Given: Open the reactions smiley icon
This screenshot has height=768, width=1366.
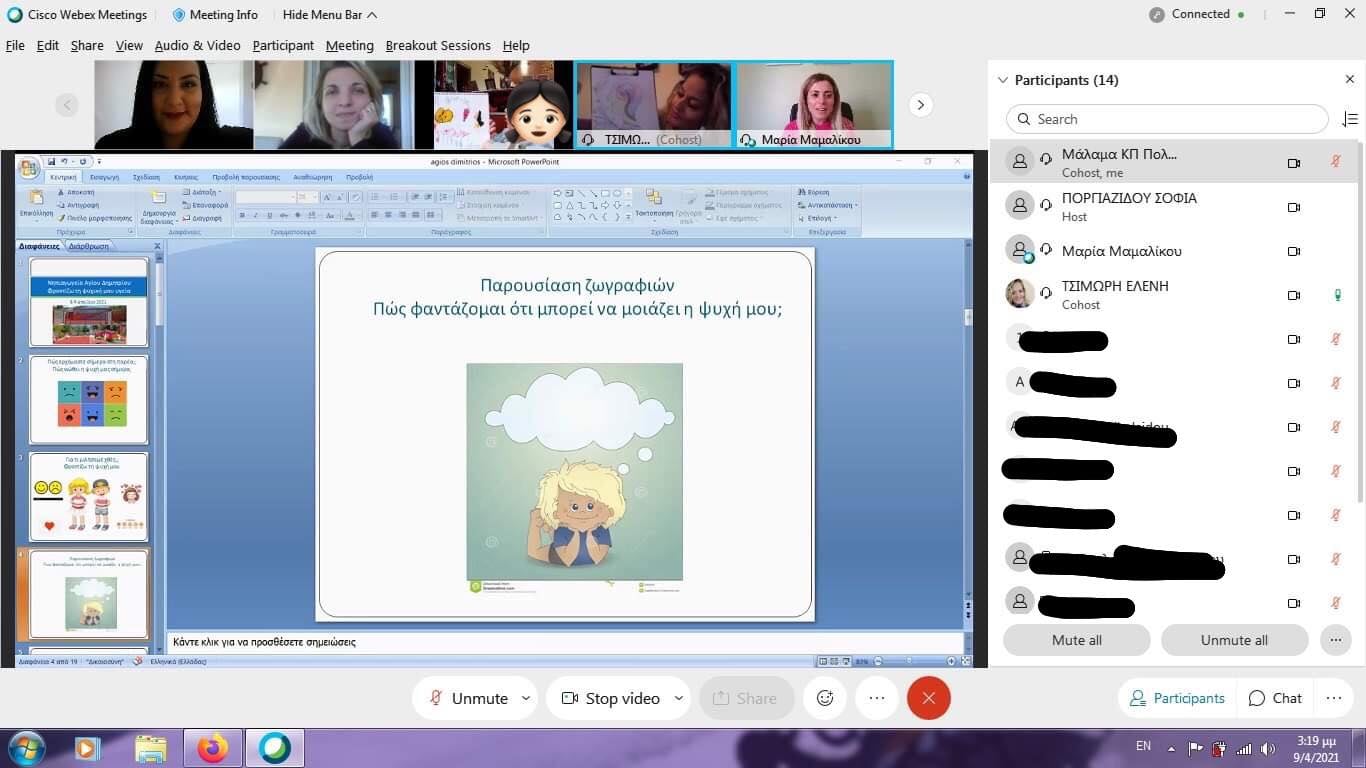Looking at the screenshot, I should tap(825, 698).
